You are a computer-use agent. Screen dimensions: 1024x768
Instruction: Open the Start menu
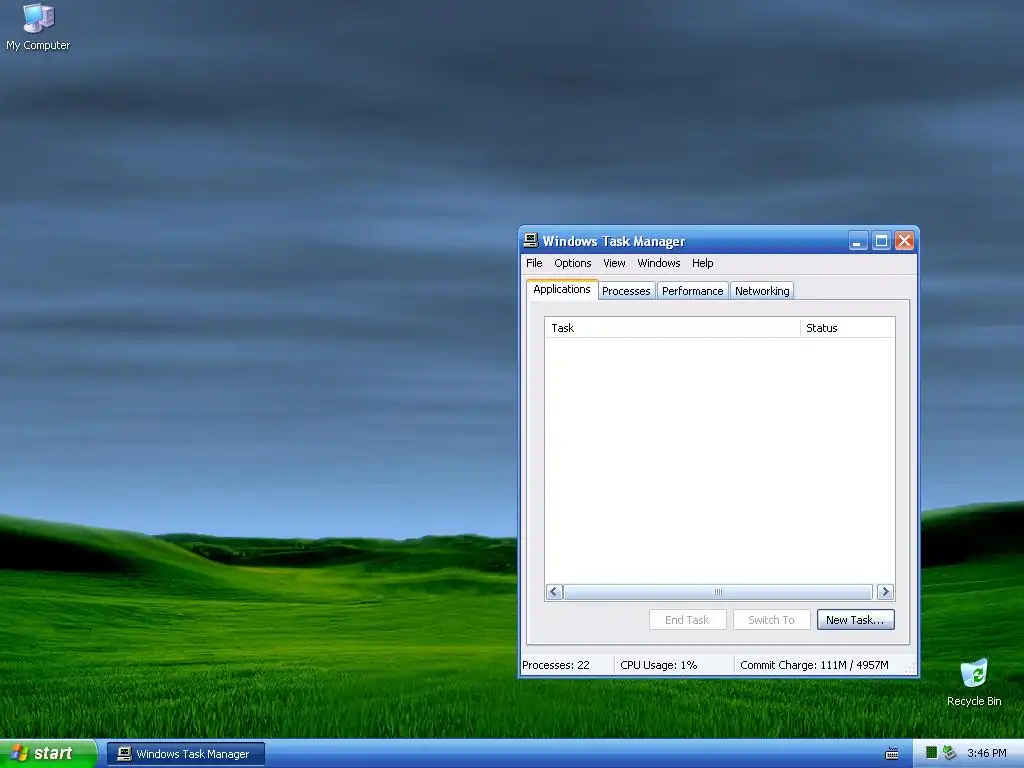48,754
